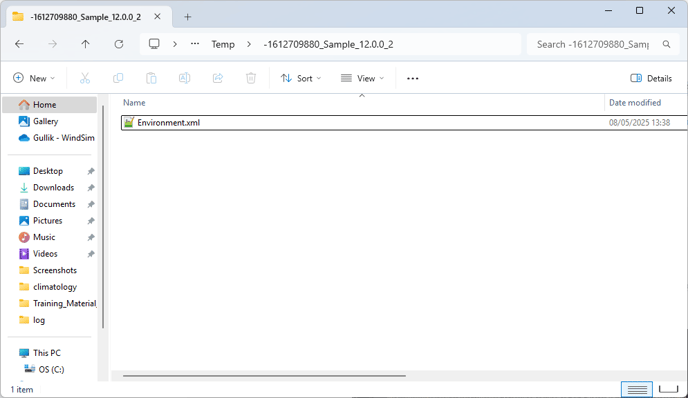Click -1612709880_Sample_12.0.0_2 in the address path

328,44
